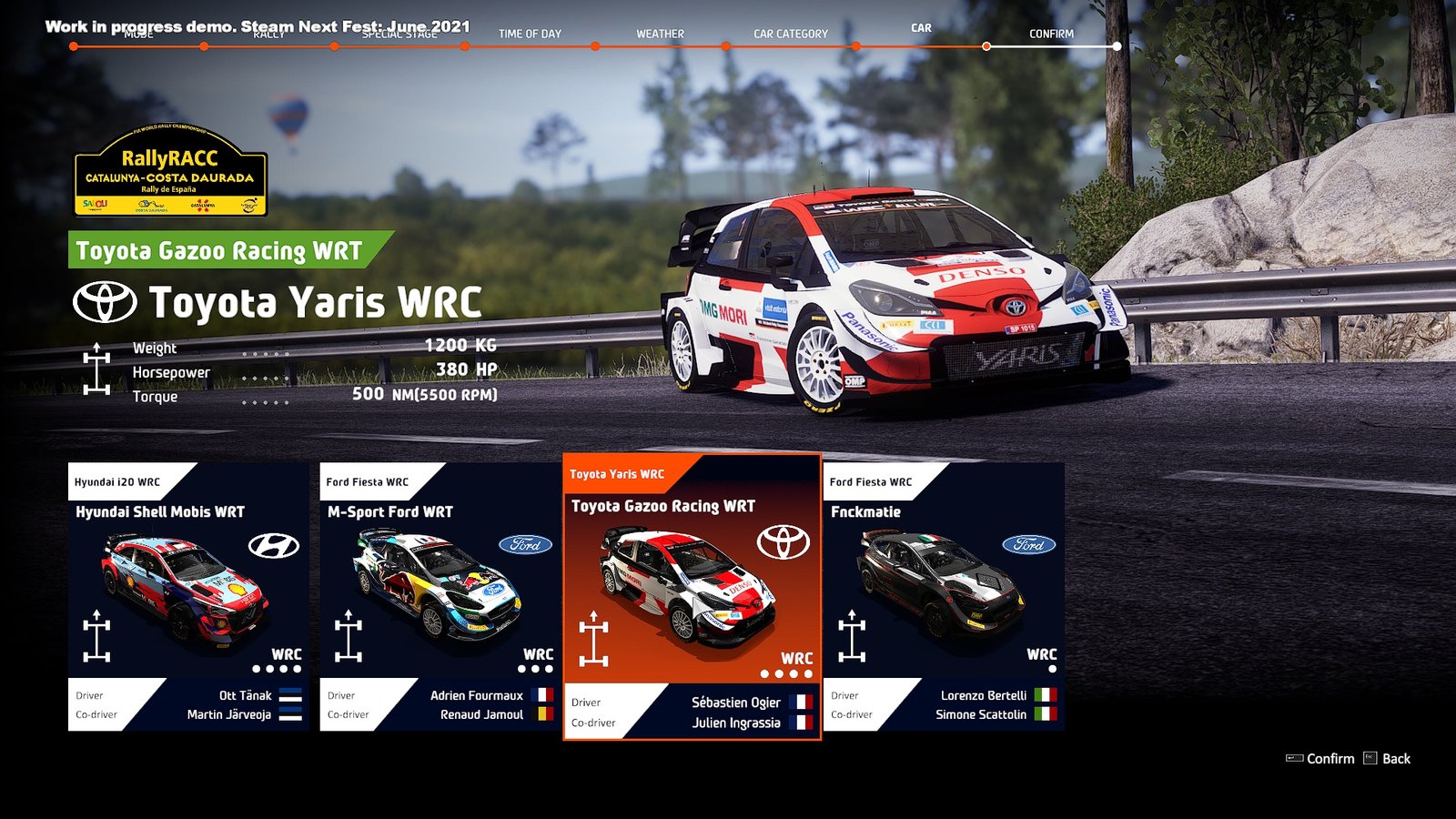Screen dimensions: 1456x819
Task: Click the Ford logo on M-Sport card
Action: pos(525,545)
